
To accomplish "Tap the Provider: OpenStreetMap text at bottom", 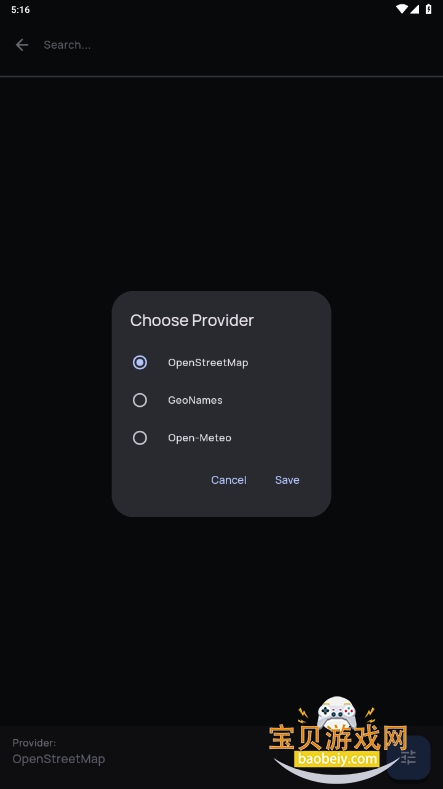I will (x=58, y=752).
